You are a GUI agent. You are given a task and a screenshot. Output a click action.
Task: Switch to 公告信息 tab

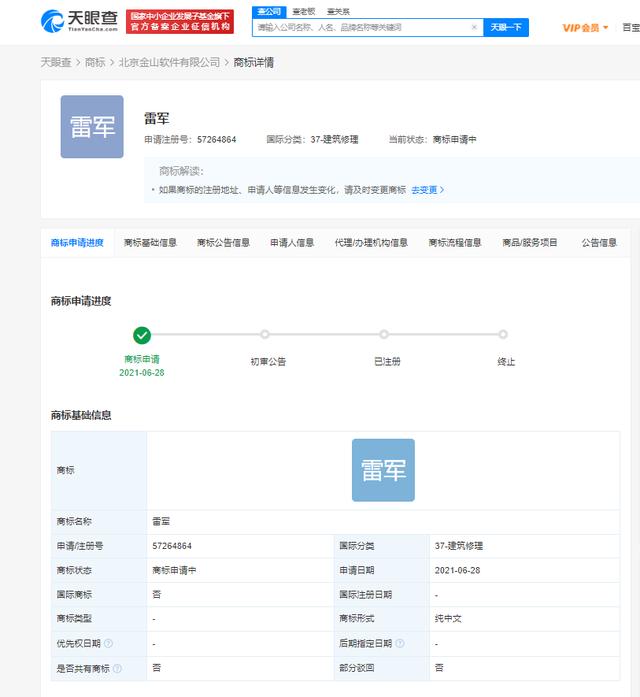click(x=599, y=243)
